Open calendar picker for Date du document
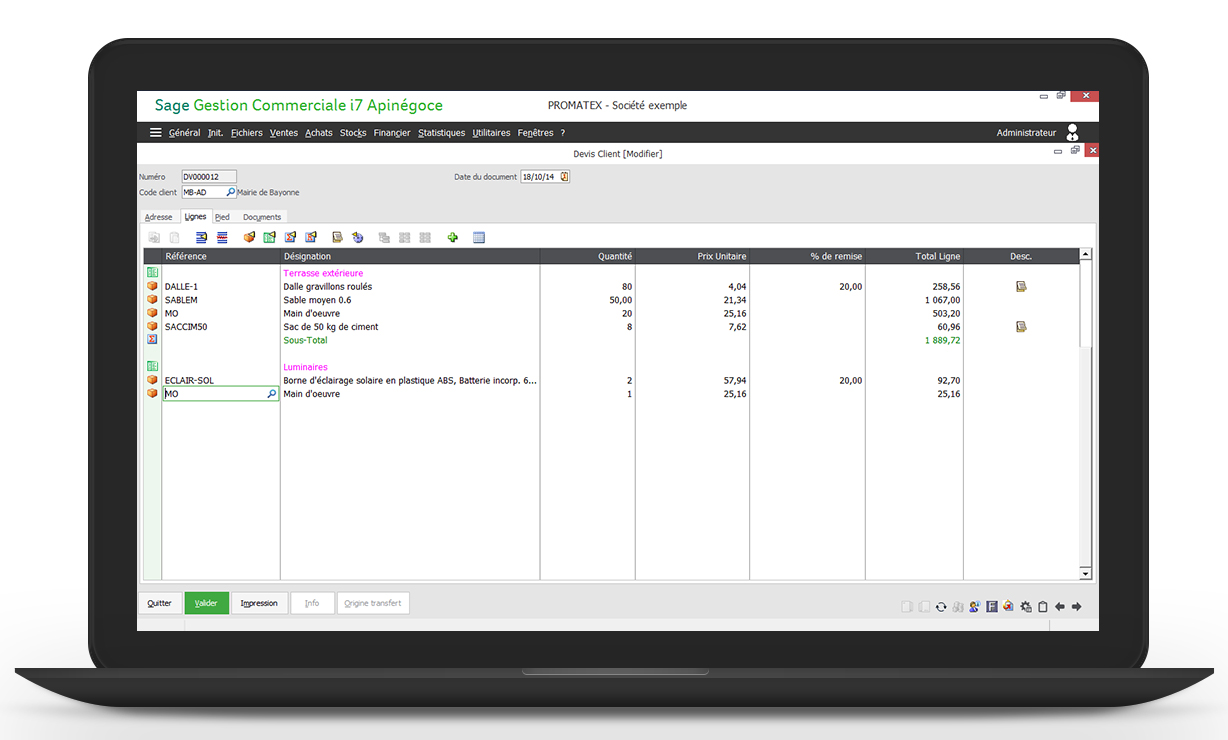The image size is (1228, 740). (564, 177)
